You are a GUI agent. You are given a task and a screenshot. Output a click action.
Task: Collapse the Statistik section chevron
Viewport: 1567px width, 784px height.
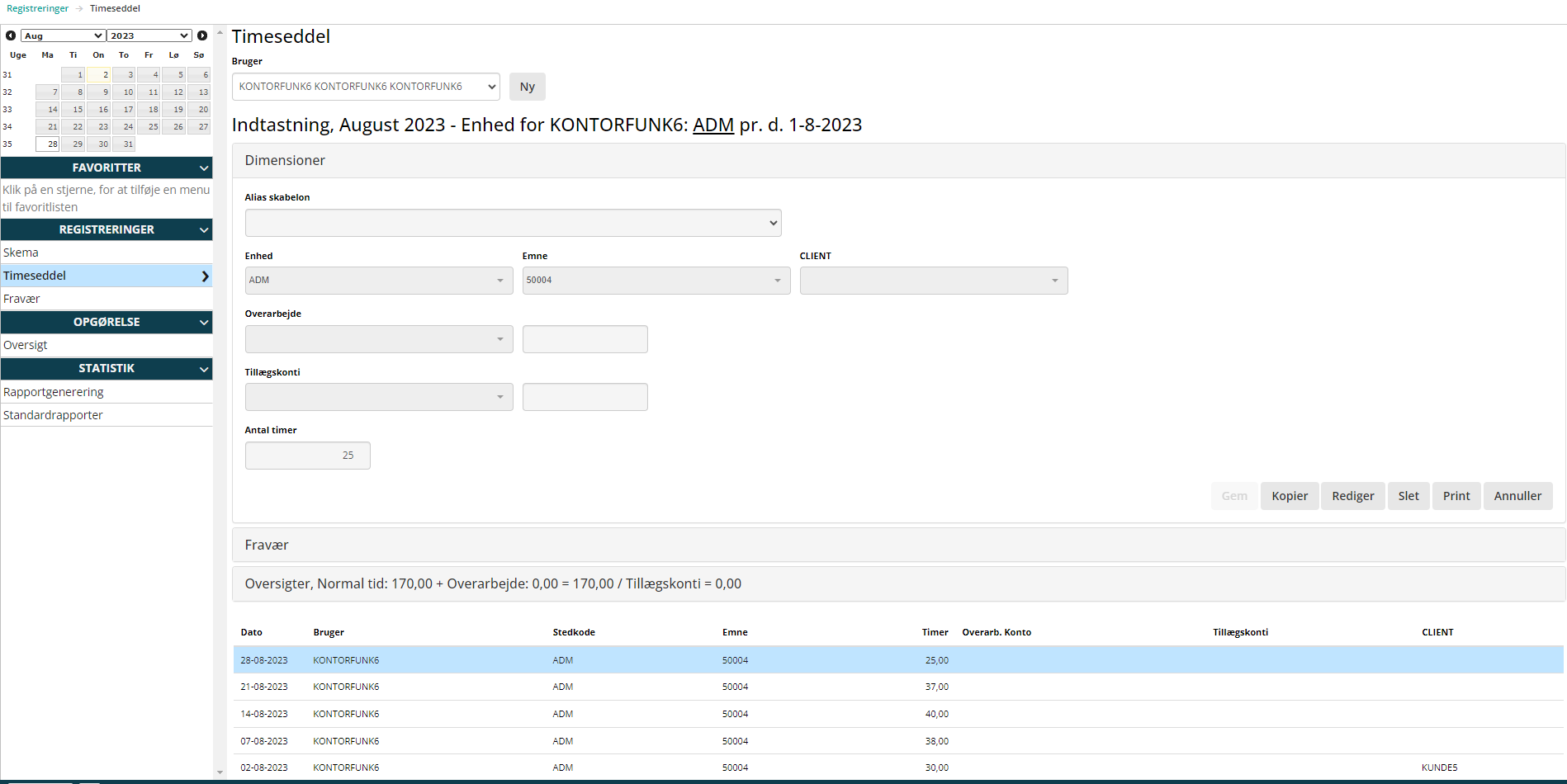(204, 369)
